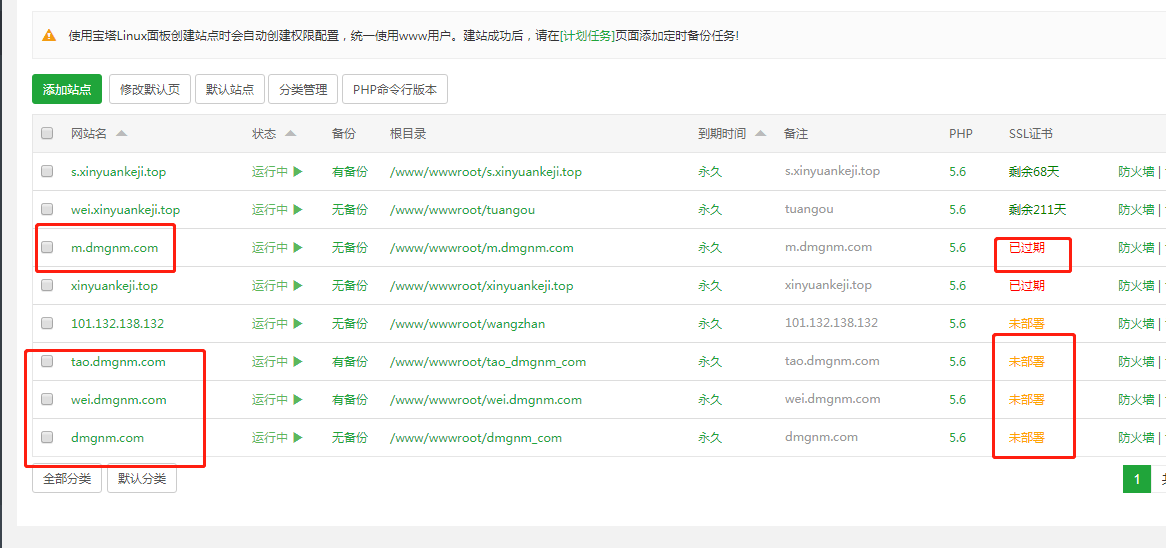The image size is (1166, 548).
Task: Click 有备份 in tao.dmgnm.com row
Action: click(350, 361)
